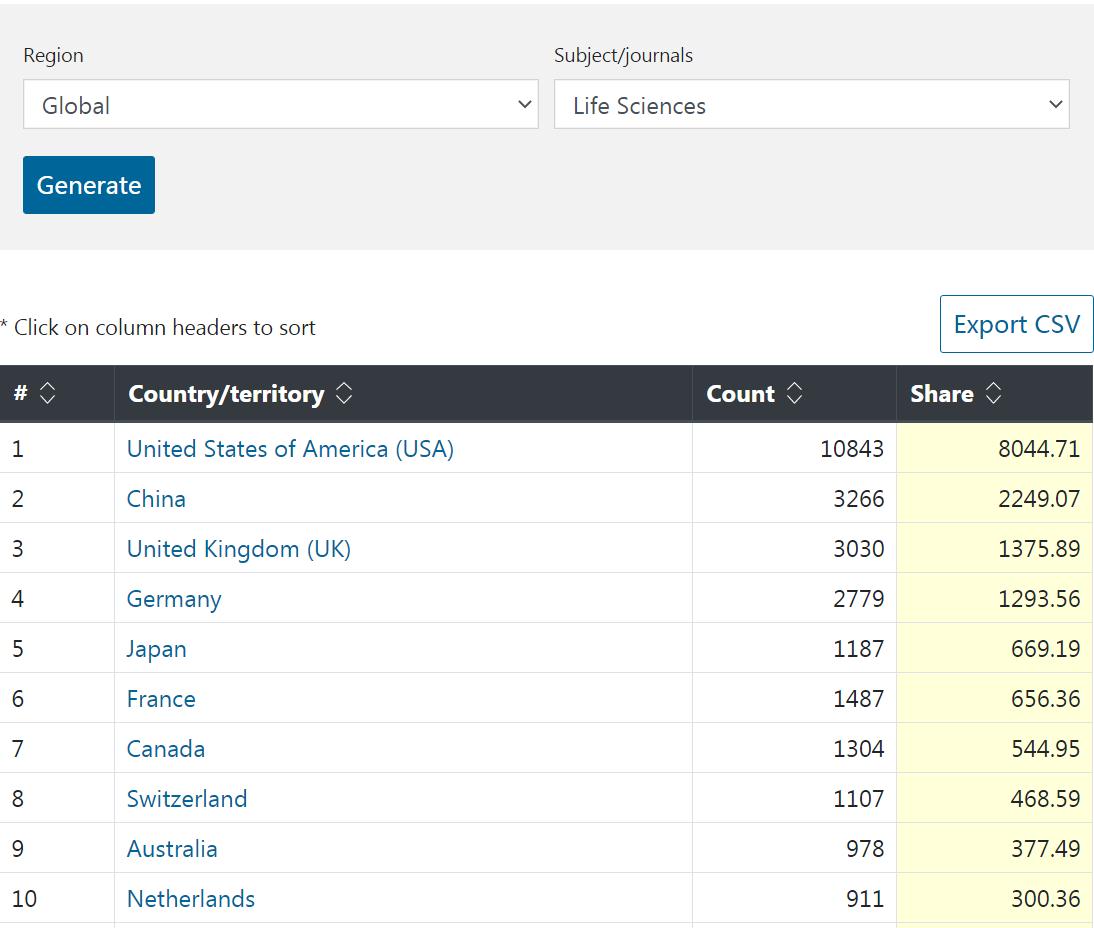Open United States of America (USA) link

290,449
